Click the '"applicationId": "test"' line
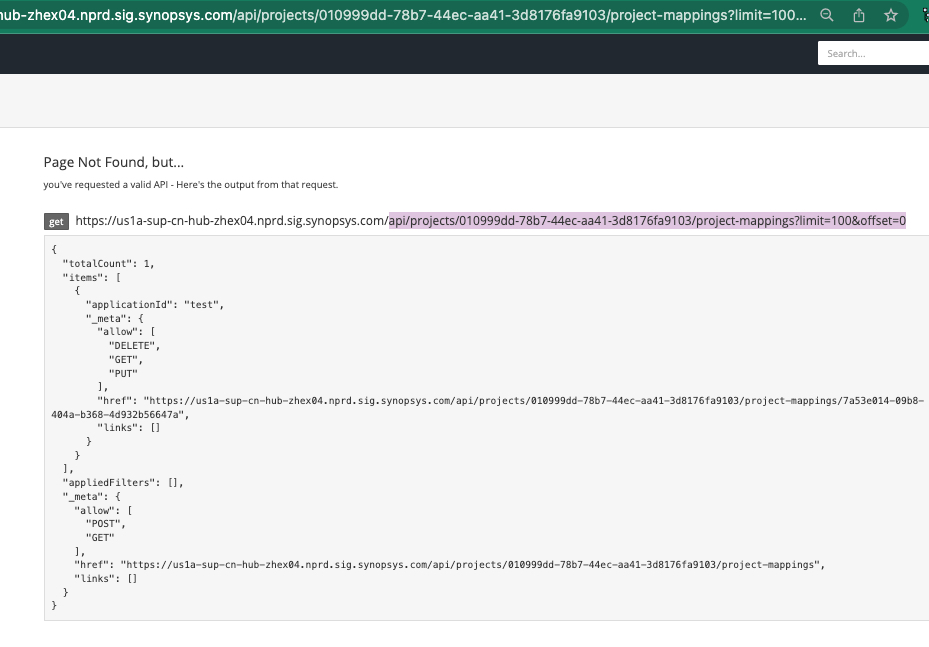Screen dimensions: 929x647 [x=155, y=305]
